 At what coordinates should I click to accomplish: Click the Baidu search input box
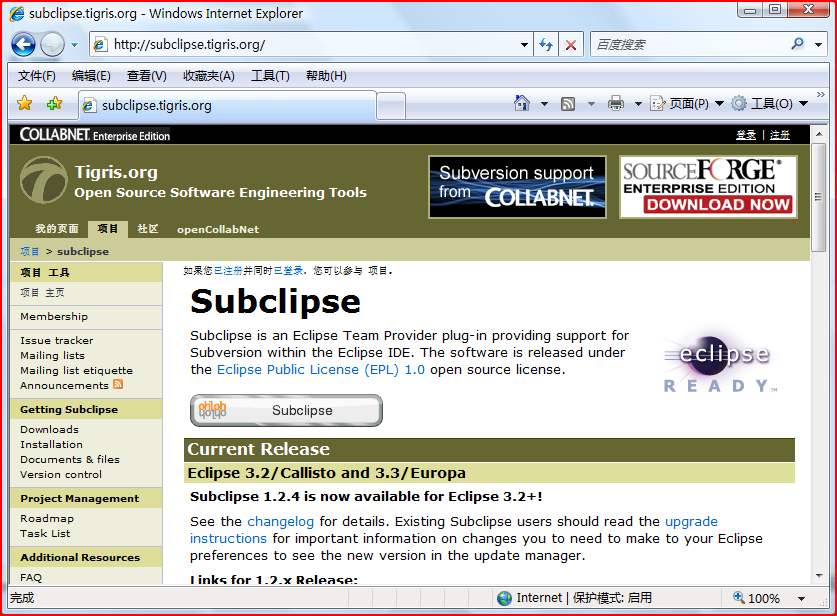pos(691,44)
